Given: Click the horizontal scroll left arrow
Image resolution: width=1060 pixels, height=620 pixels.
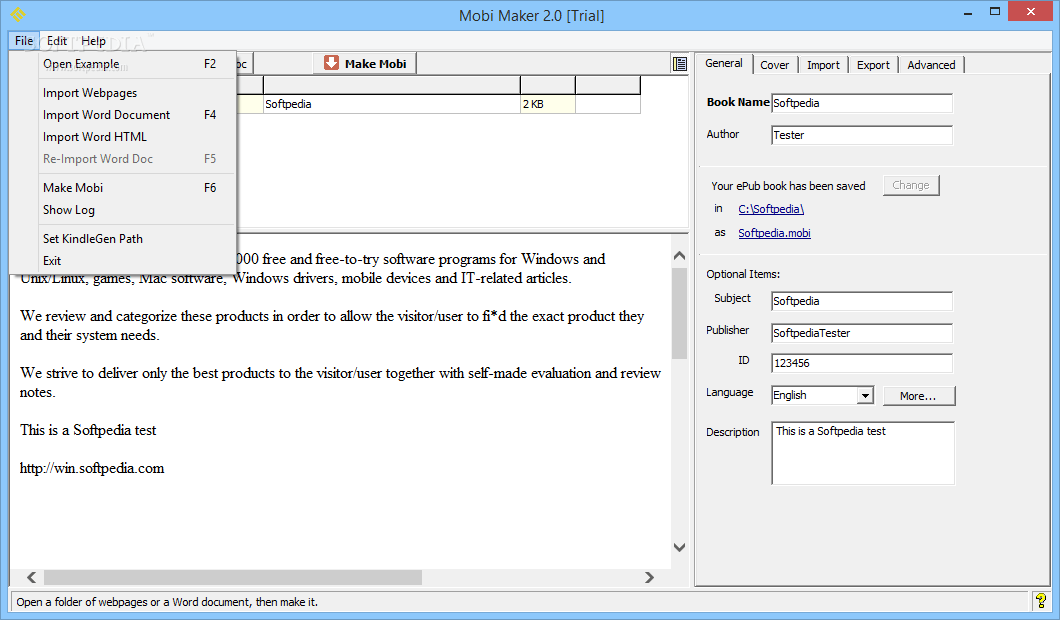Looking at the screenshot, I should (31, 577).
